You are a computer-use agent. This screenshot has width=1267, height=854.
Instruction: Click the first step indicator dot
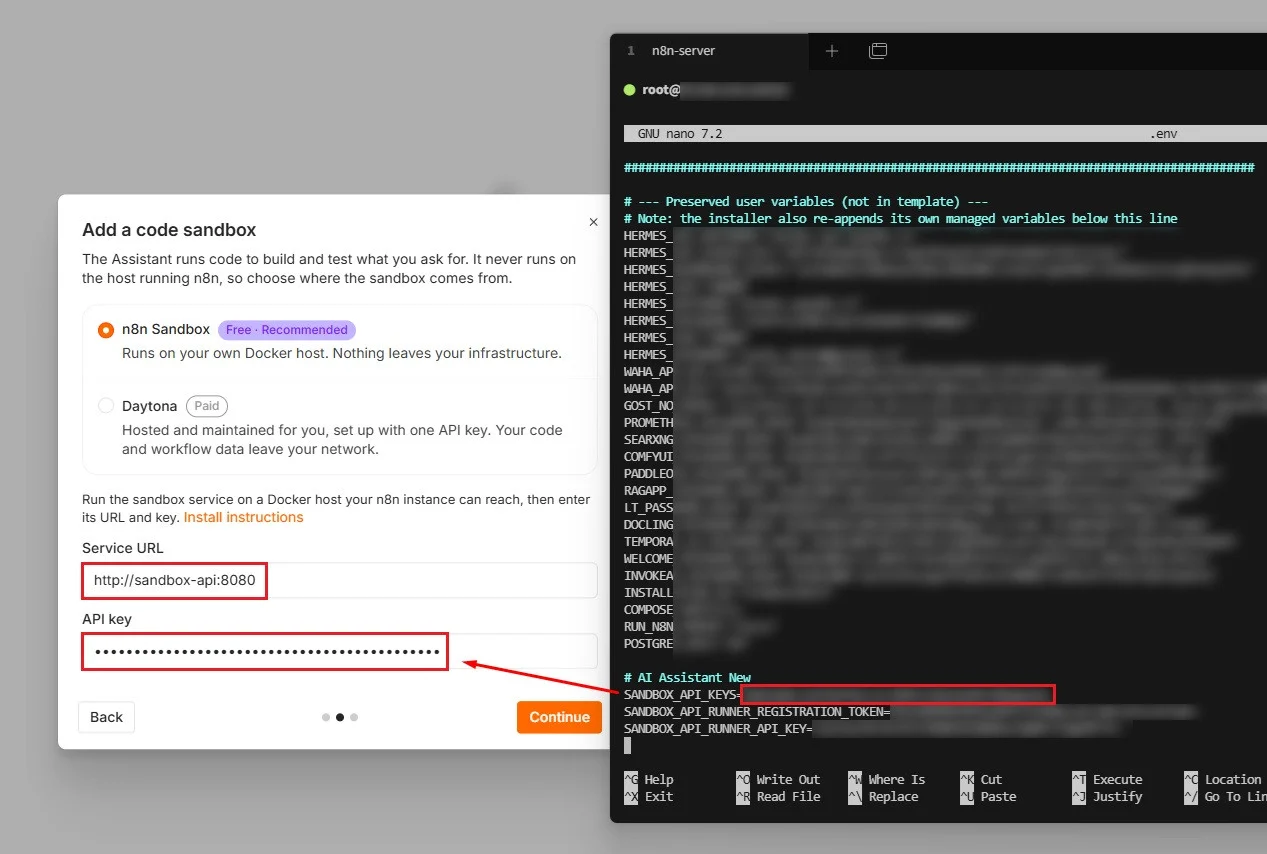point(325,717)
